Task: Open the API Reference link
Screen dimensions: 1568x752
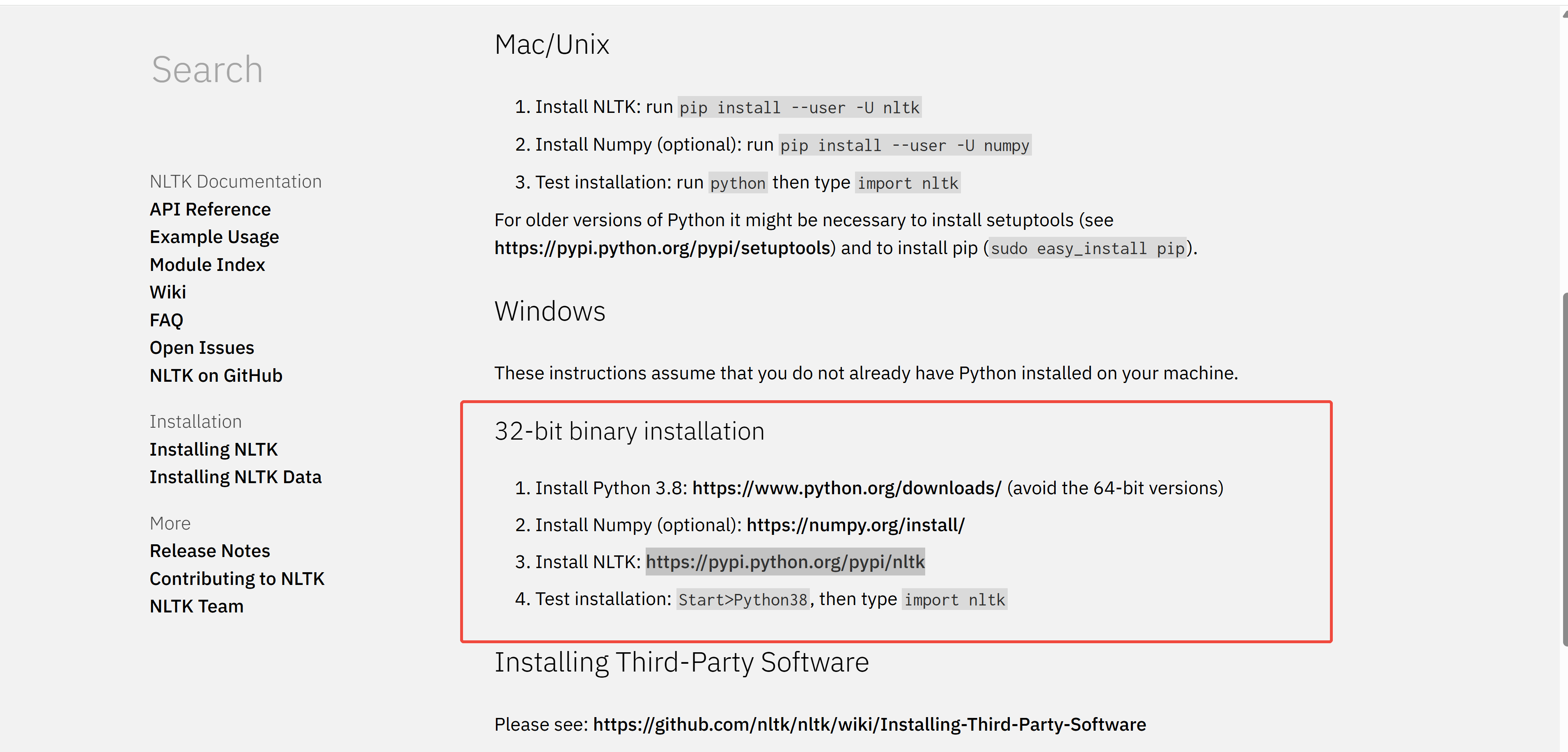Action: point(210,209)
